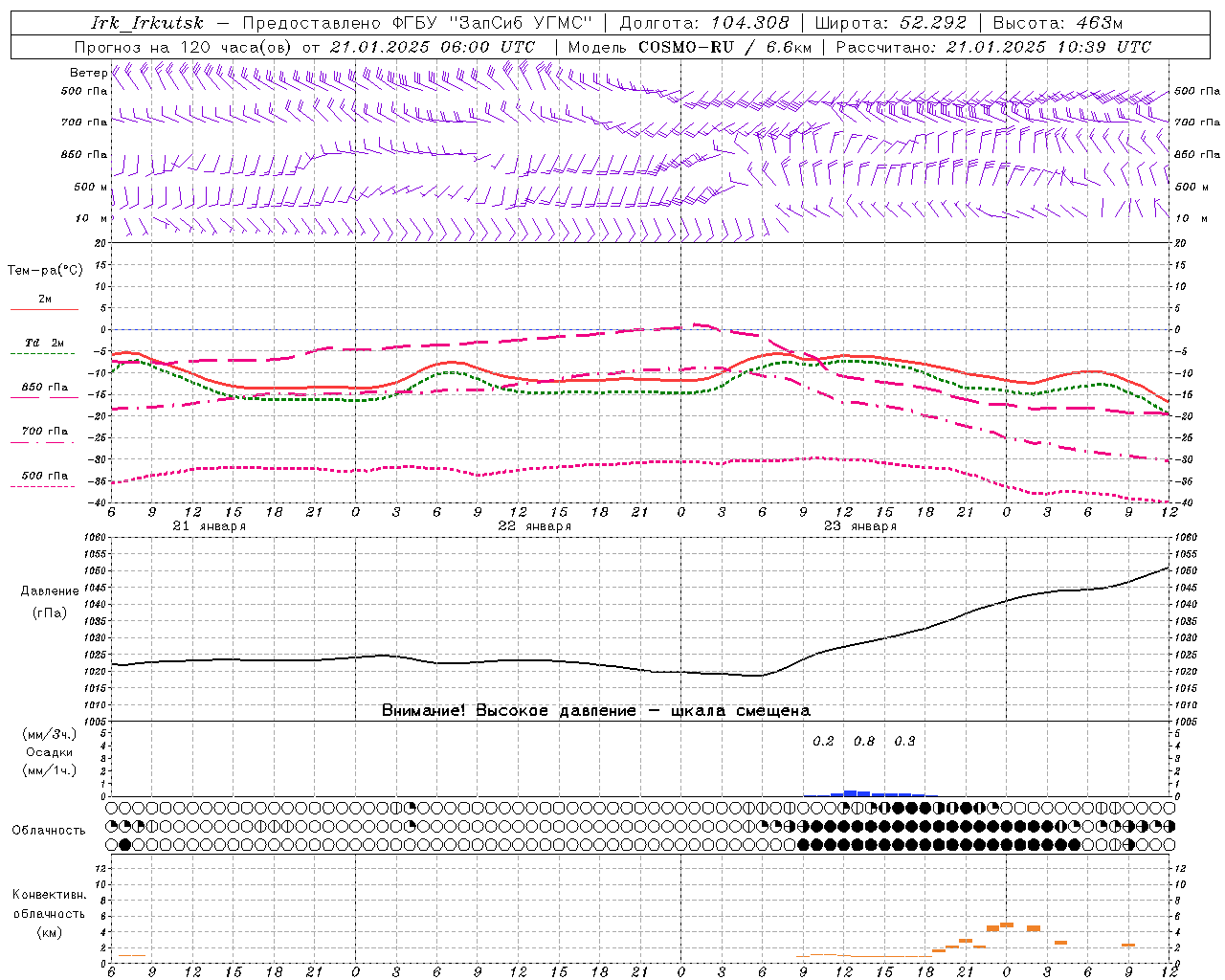Click the Осадки precipitation label
This screenshot has height=980, width=1225.
[x=49, y=752]
